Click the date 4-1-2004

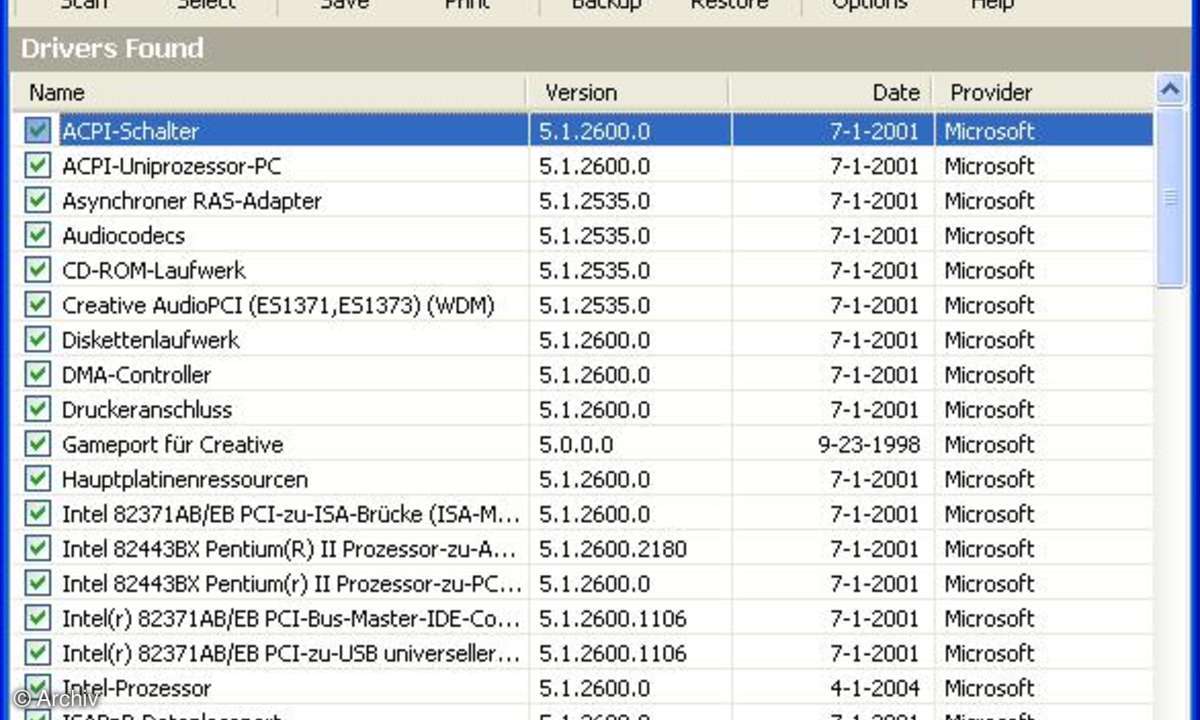click(875, 688)
